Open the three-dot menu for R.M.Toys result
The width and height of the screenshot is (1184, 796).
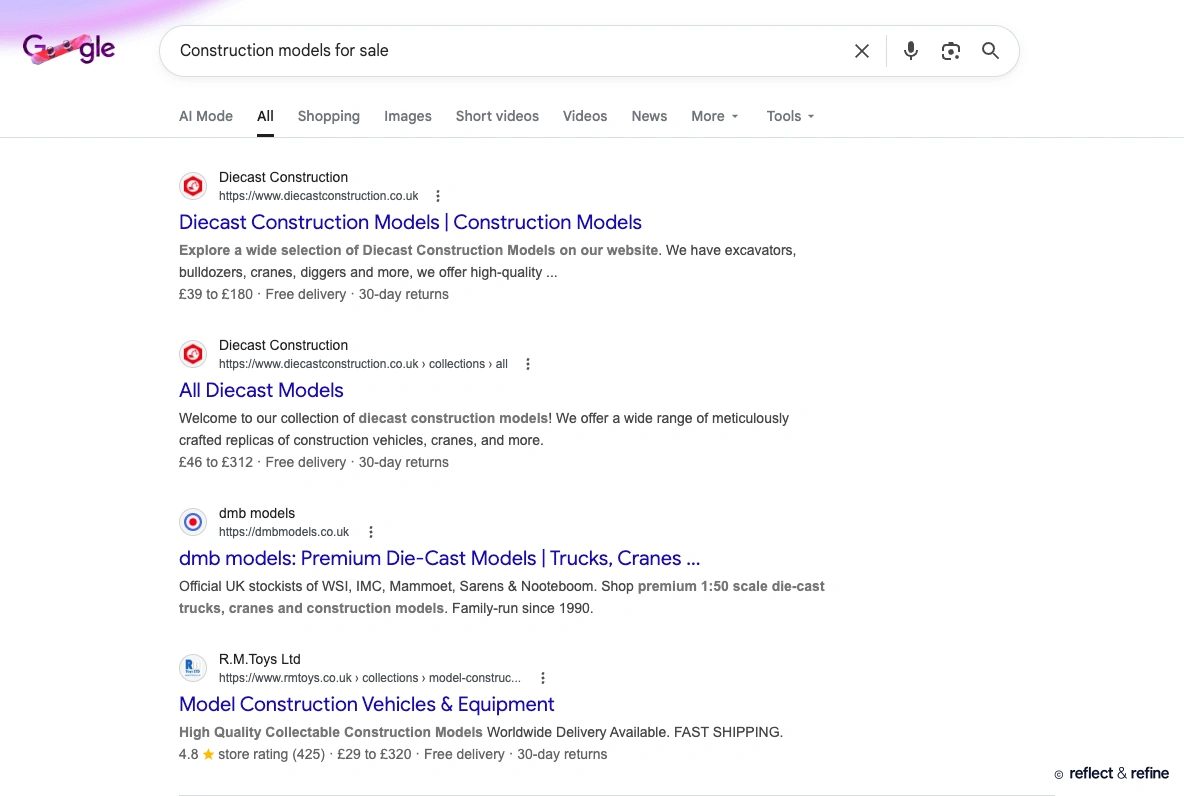pos(543,677)
